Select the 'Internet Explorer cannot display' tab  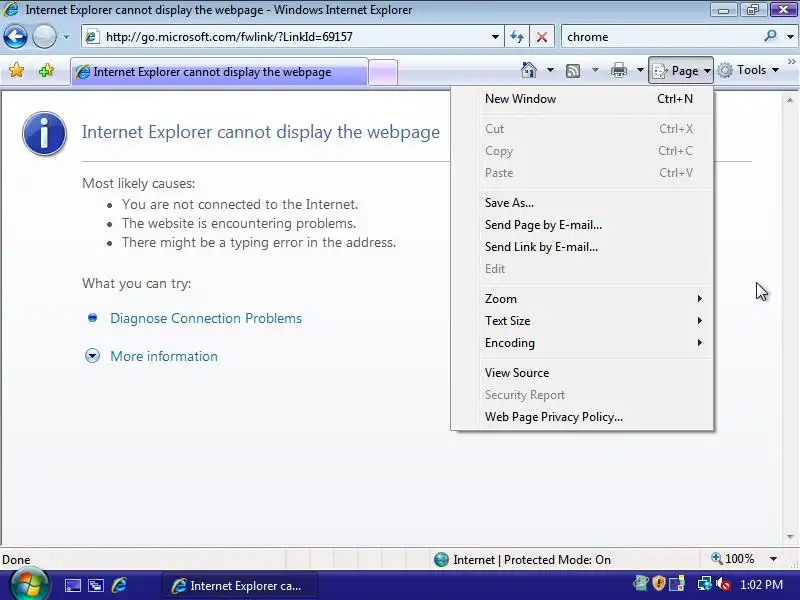pos(219,72)
